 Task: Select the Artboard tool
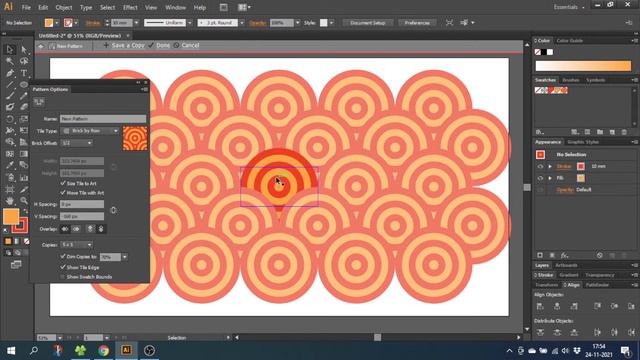(x=10, y=189)
